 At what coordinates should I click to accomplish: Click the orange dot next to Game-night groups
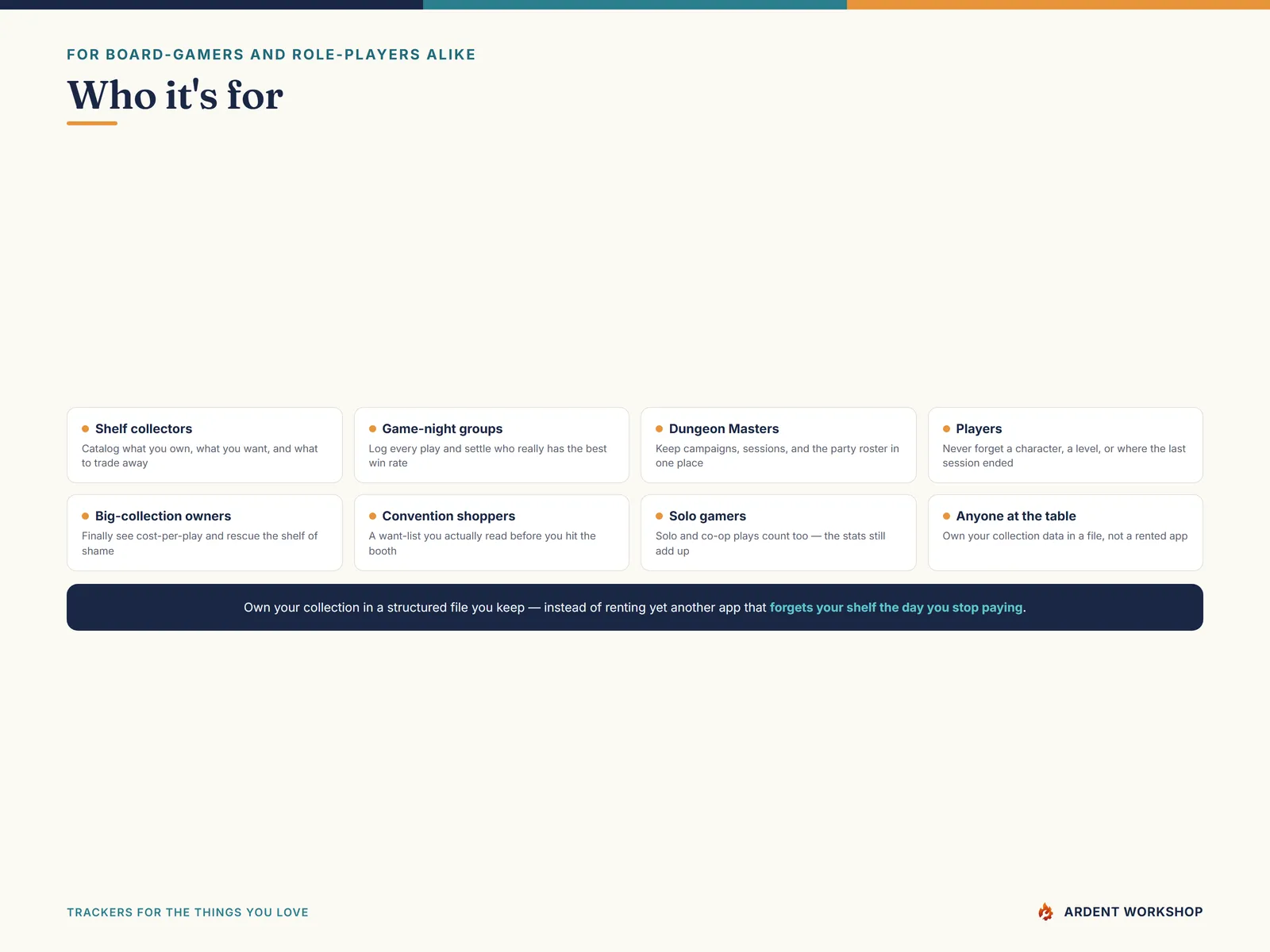(x=372, y=429)
